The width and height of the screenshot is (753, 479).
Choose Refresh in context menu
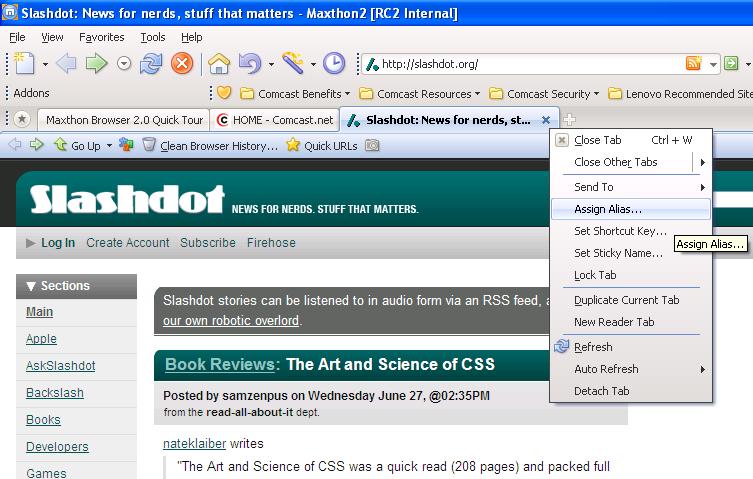(x=631, y=347)
